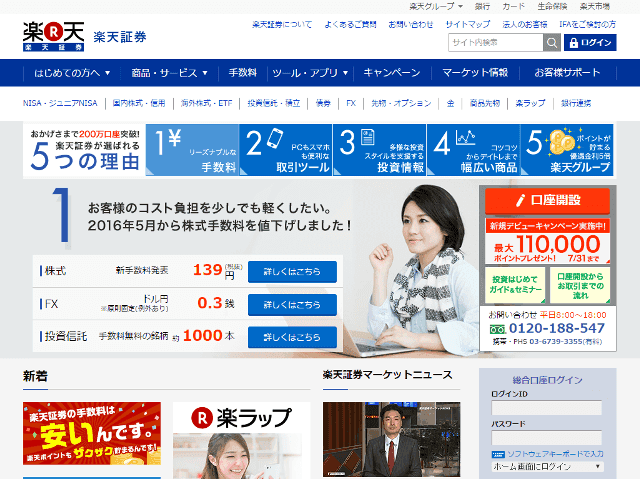
Task: Click the ログインID input field
Action: point(547,408)
